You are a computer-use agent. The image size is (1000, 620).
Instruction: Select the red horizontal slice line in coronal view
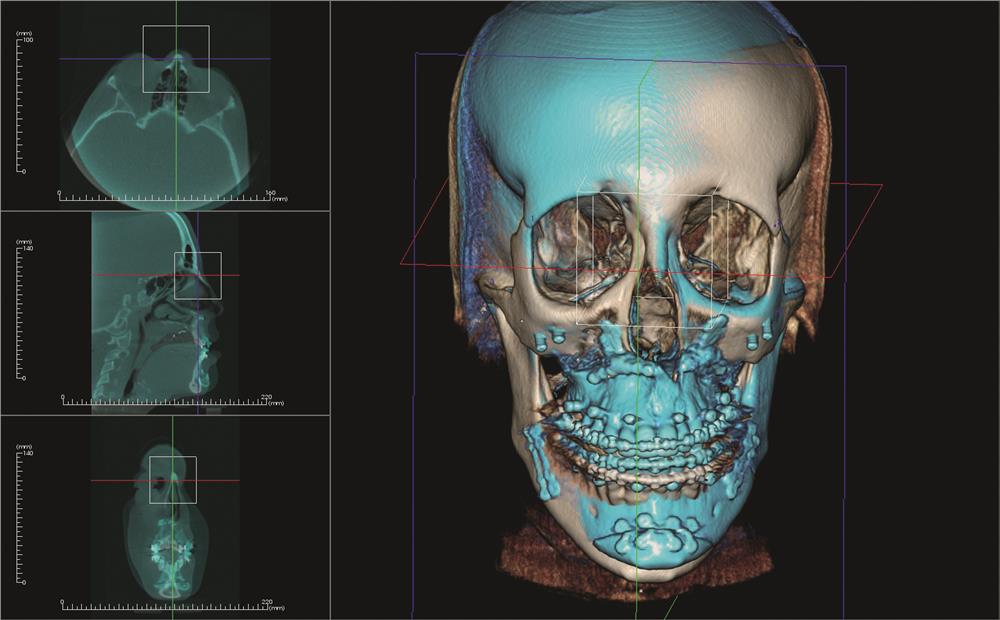[120, 481]
